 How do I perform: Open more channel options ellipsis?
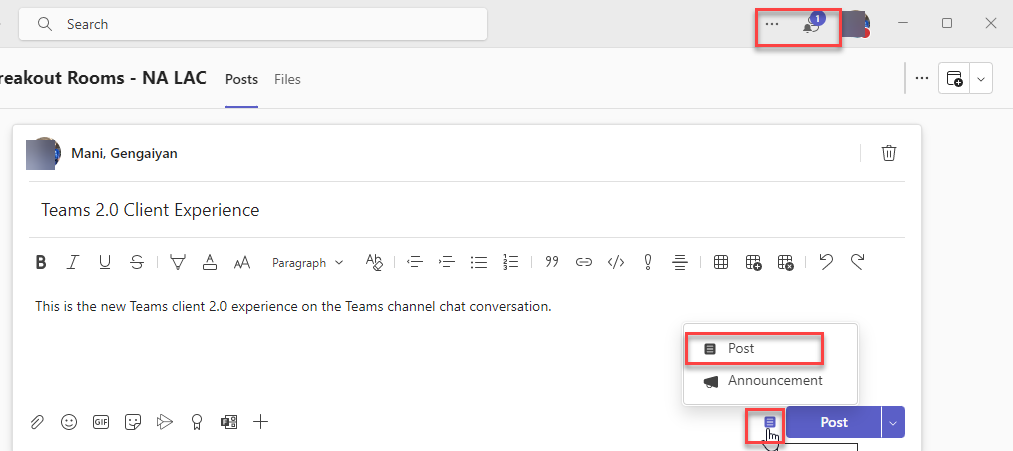(x=922, y=78)
